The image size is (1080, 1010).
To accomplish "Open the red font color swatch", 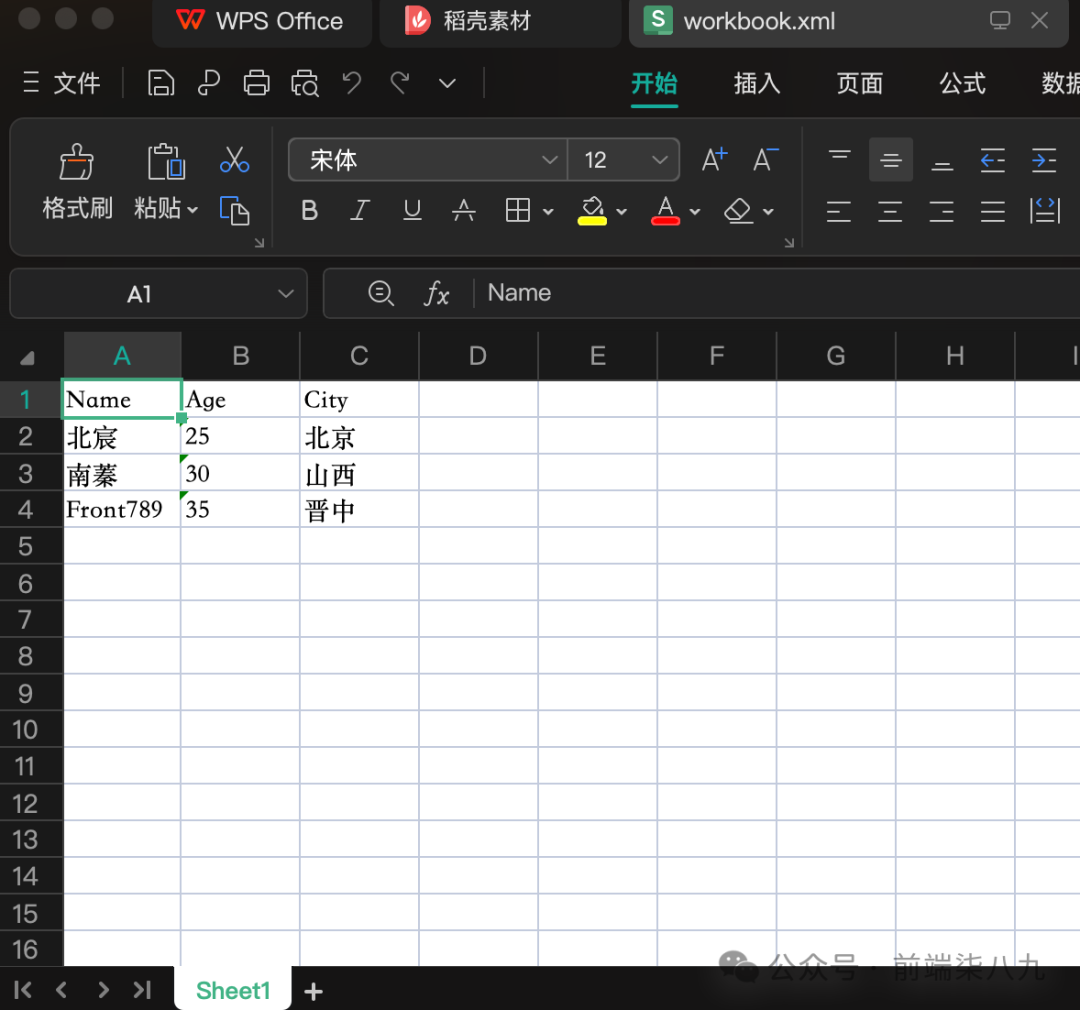I will pos(665,210).
